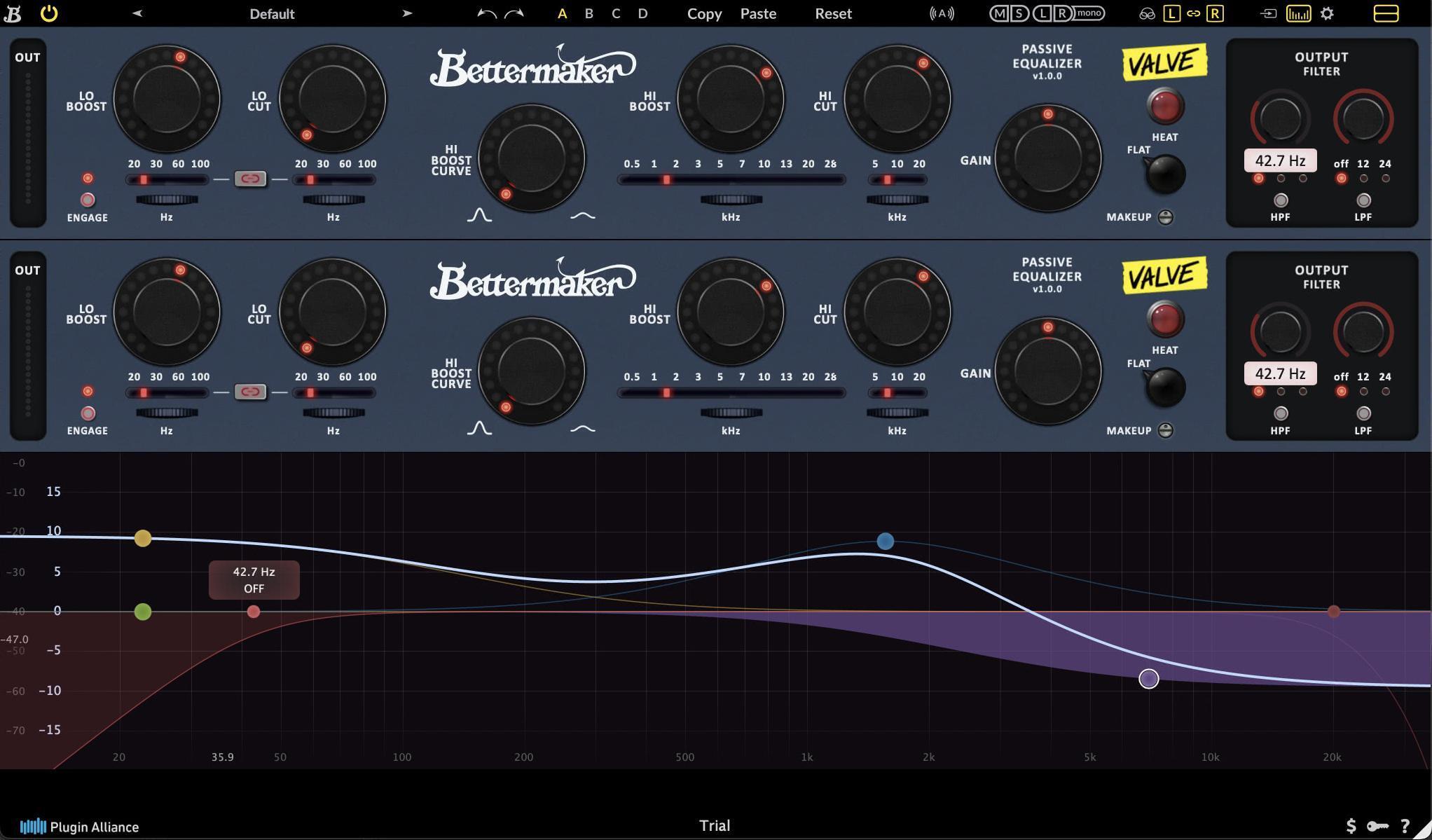This screenshot has width=1432, height=840.
Task: Click top channel GAIN knob
Action: click(1048, 158)
